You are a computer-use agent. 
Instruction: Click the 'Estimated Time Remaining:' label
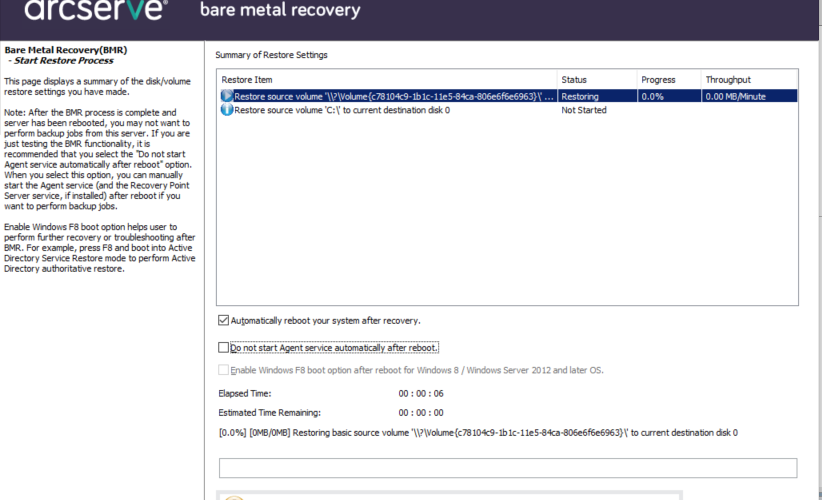coord(269,413)
